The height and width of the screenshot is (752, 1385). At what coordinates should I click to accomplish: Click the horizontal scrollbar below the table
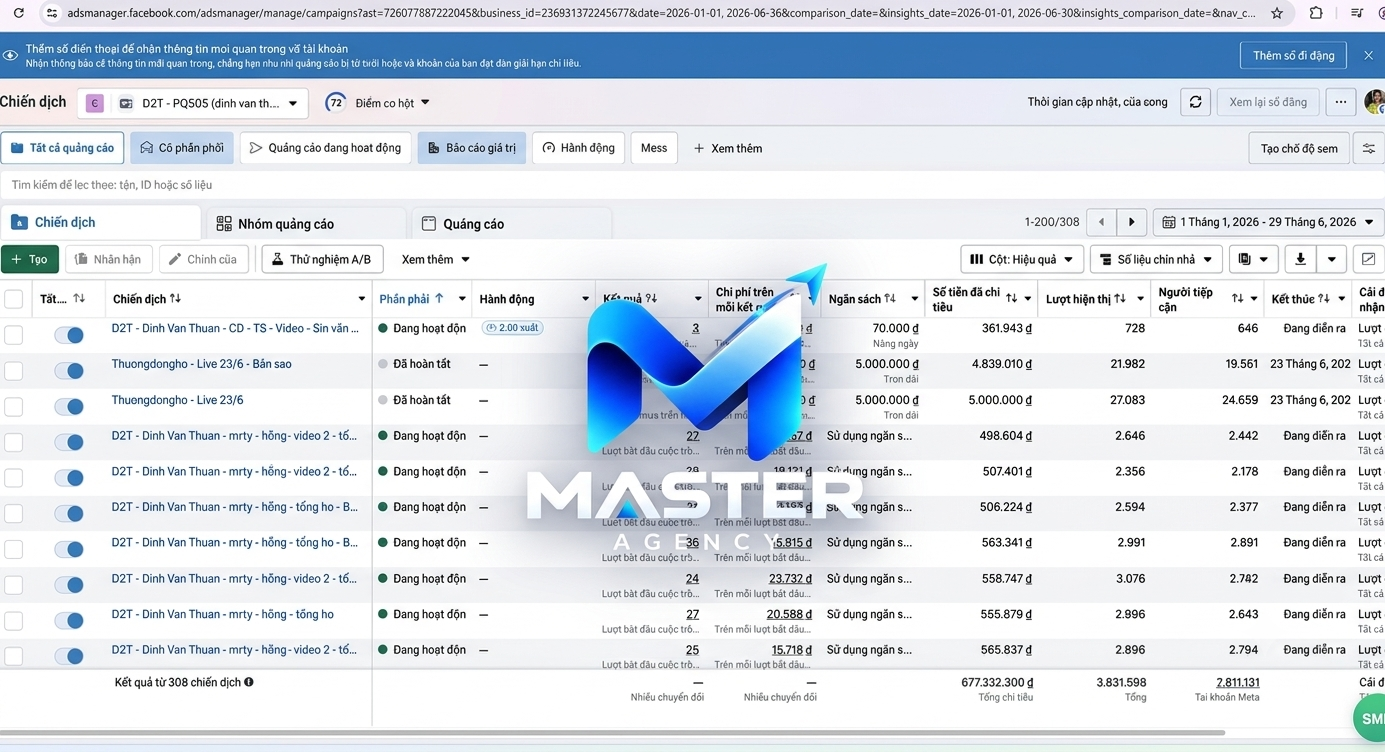click(612, 733)
